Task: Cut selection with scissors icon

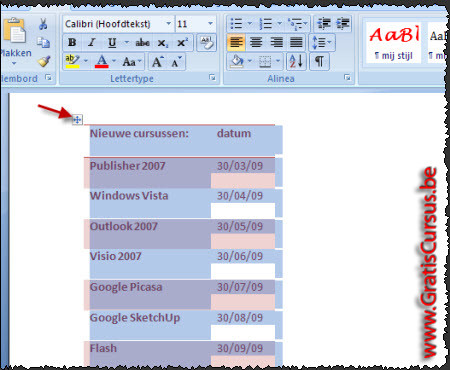Action: (43, 24)
